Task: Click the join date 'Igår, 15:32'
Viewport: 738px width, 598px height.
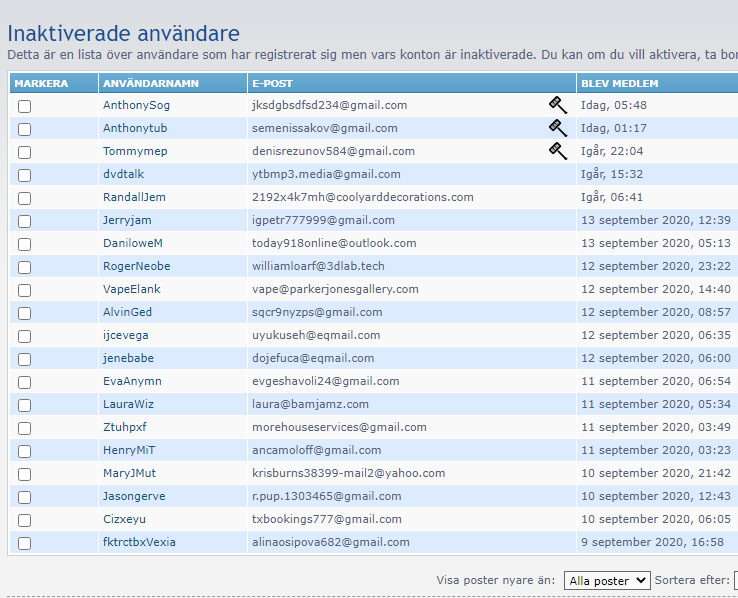Action: (612, 174)
